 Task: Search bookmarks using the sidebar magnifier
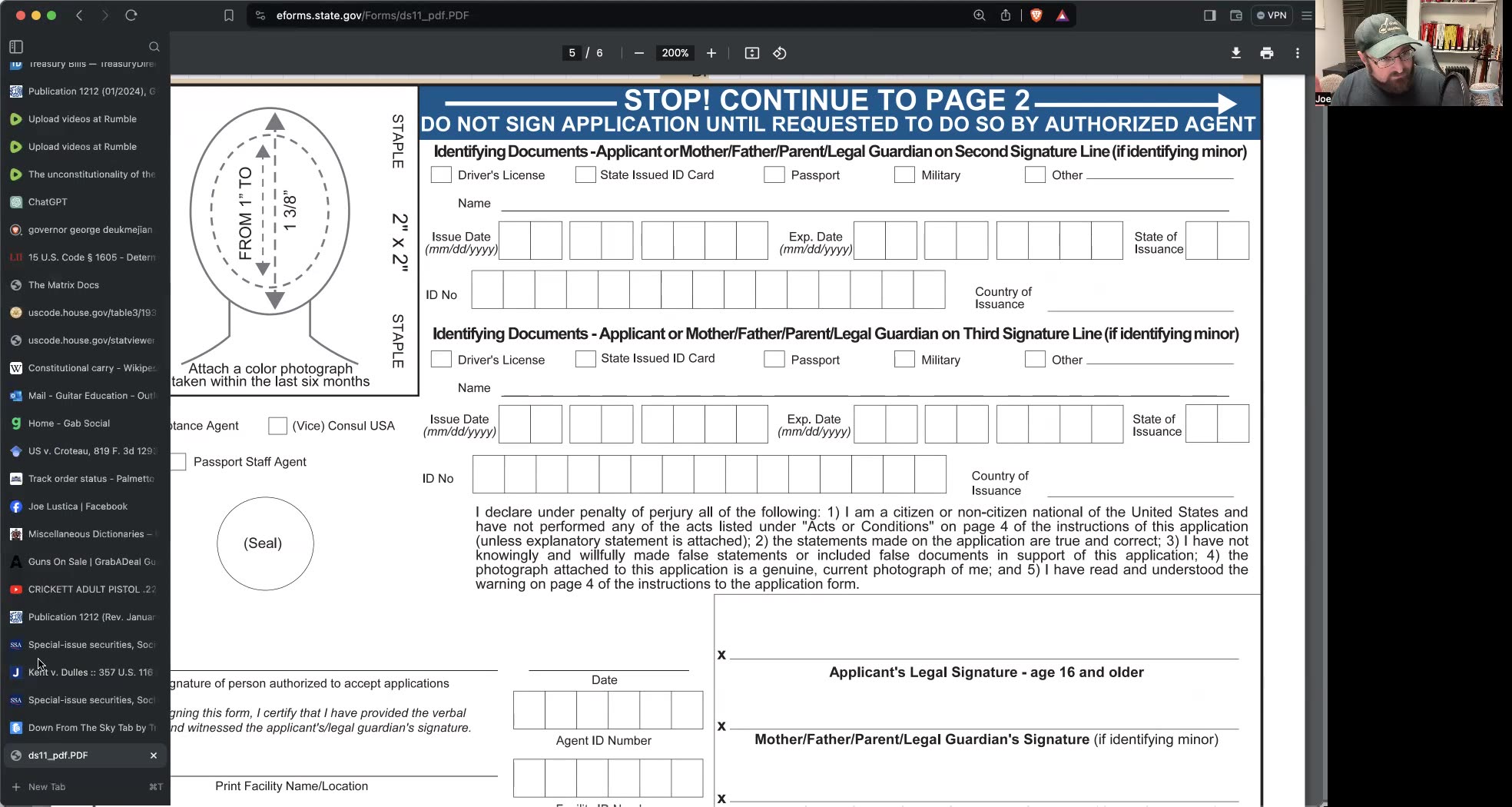[x=154, y=47]
